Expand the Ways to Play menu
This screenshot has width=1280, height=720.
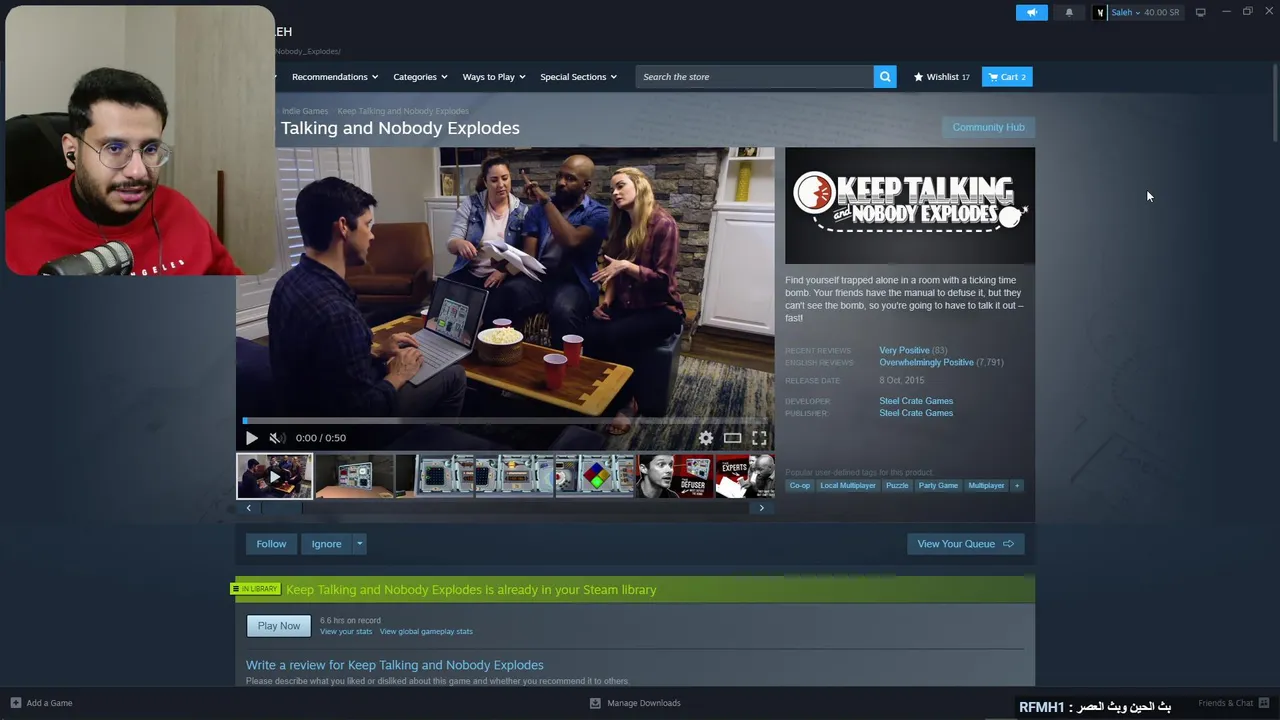[494, 77]
